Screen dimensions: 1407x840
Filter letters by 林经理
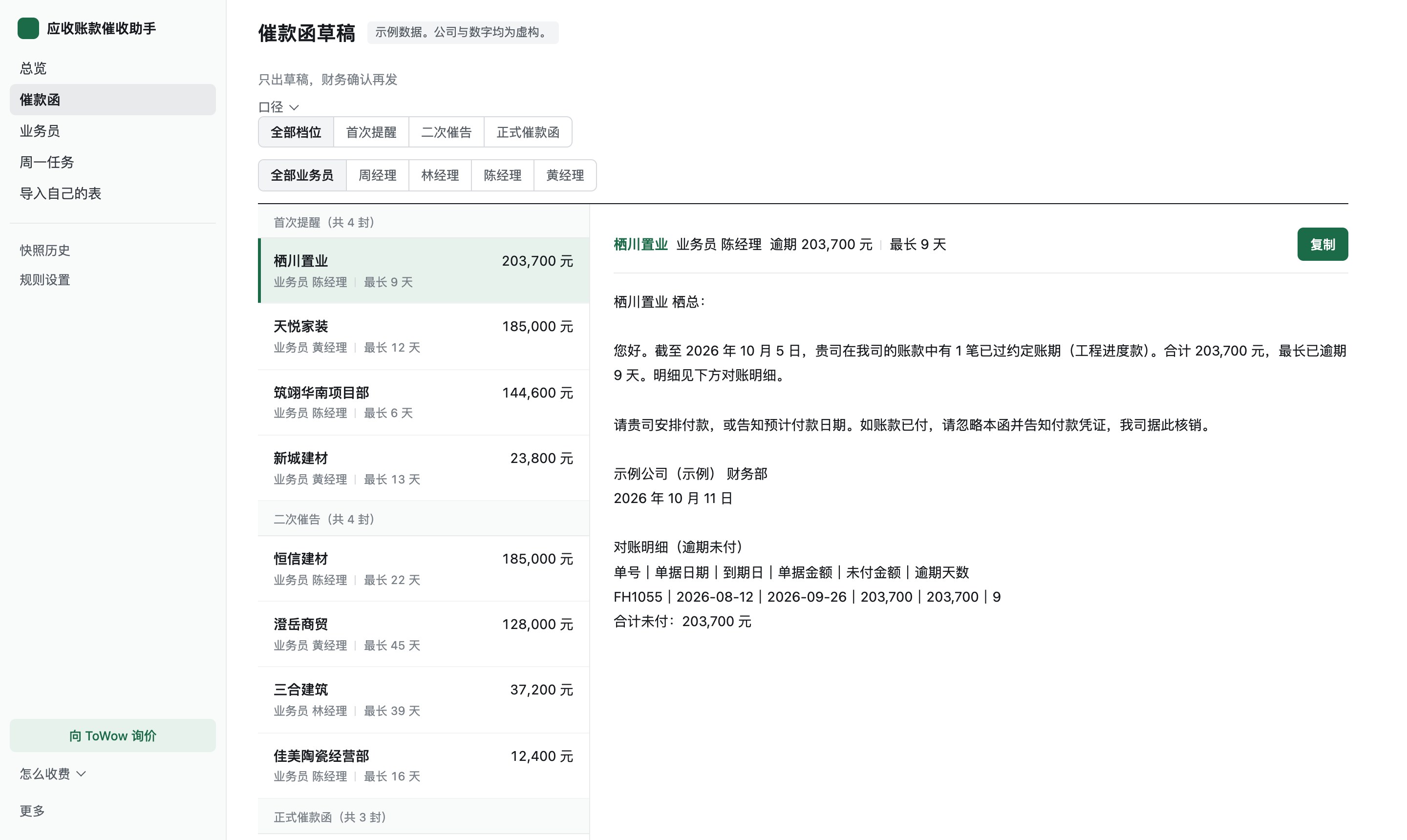440,175
